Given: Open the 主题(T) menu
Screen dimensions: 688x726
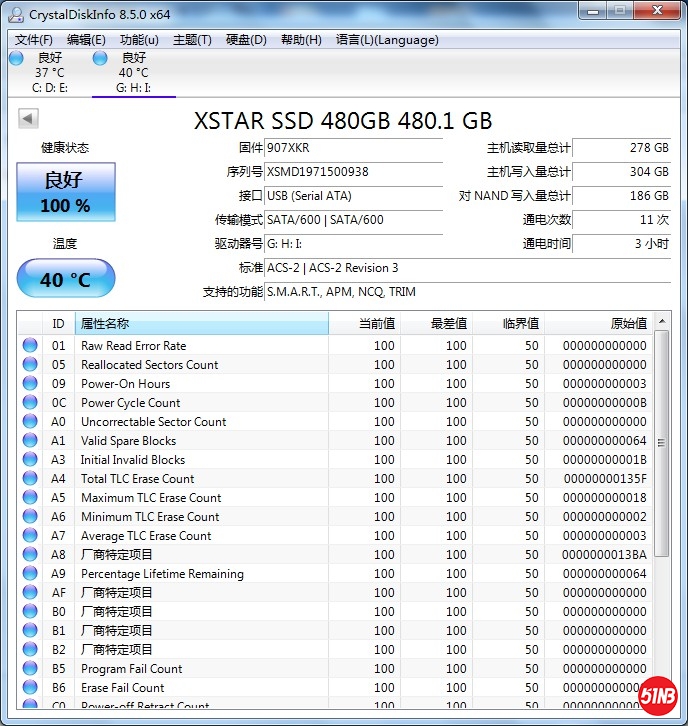Looking at the screenshot, I should coord(192,40).
